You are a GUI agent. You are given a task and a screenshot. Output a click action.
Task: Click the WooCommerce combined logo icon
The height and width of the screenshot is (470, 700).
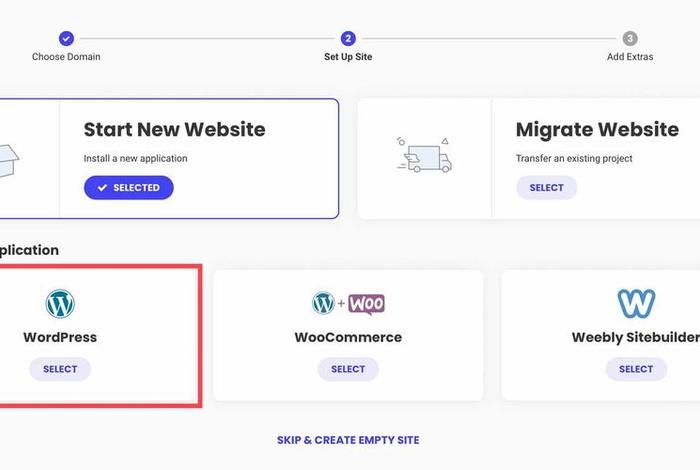348,304
